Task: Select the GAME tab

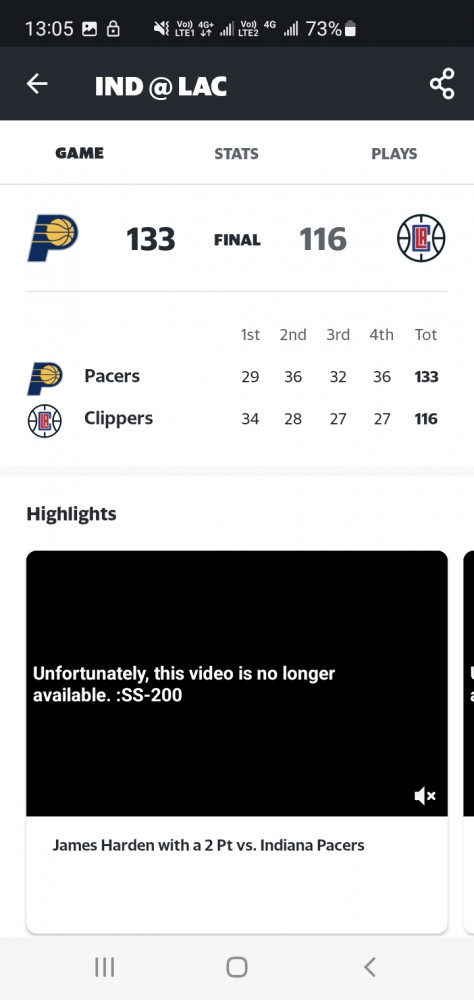Action: (x=79, y=153)
